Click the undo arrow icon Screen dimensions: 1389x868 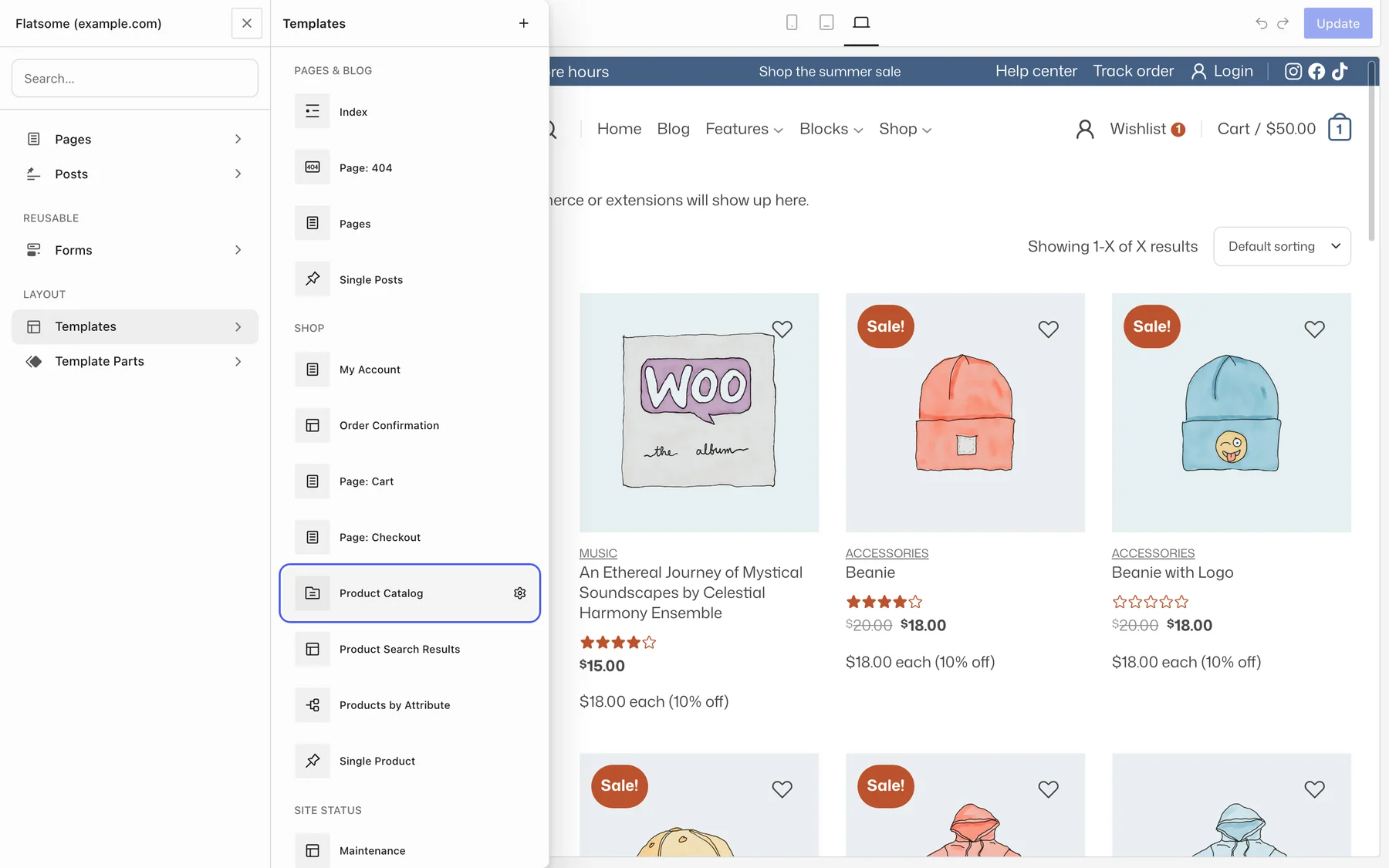[1262, 23]
